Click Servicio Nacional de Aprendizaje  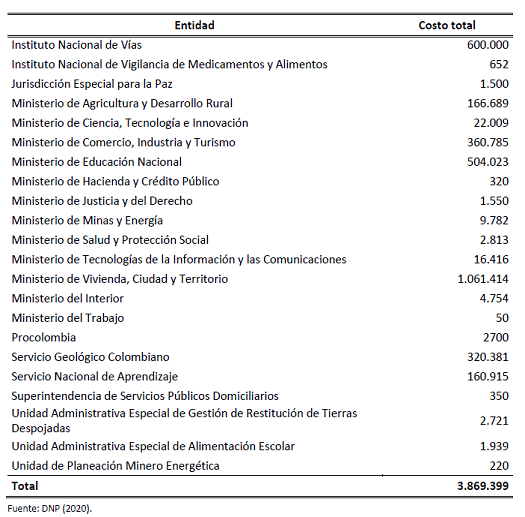click(94, 376)
